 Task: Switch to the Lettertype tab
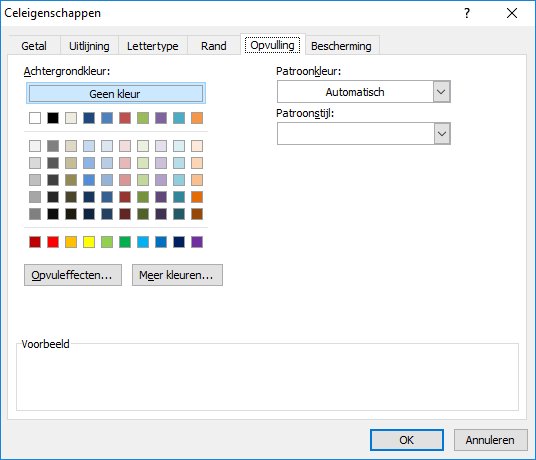tap(152, 46)
